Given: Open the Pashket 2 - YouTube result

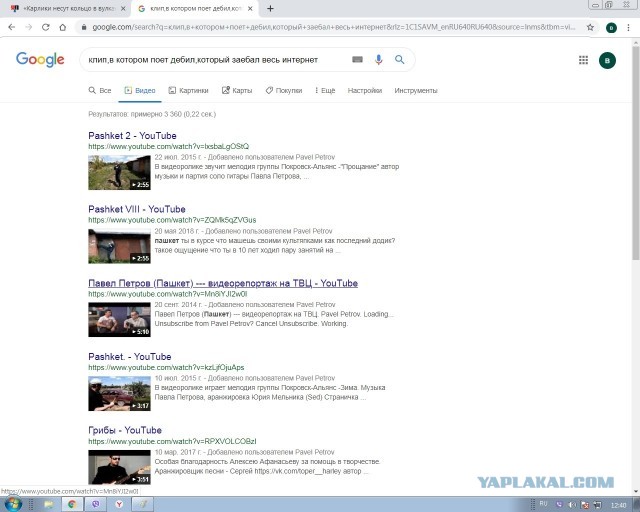Looking at the screenshot, I should pyautogui.click(x=132, y=136).
